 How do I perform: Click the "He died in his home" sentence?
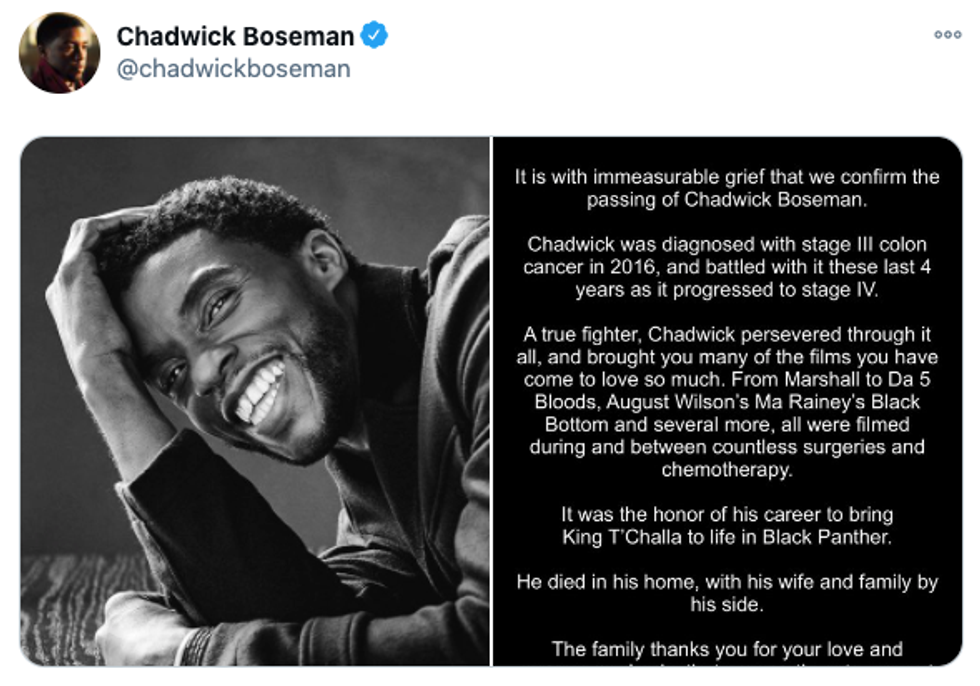(727, 592)
